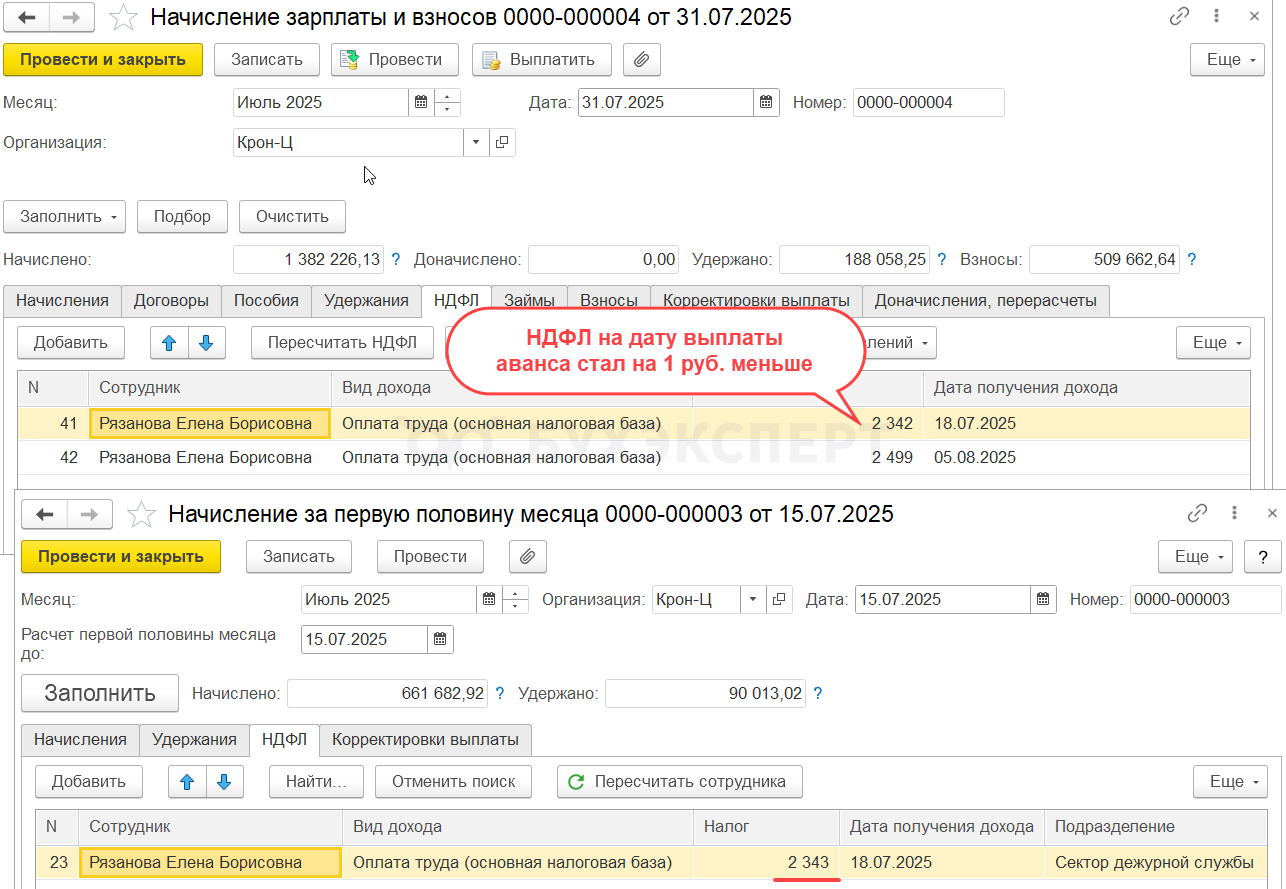Click Пересчитать НДФЛ button
The width and height of the screenshot is (1286, 889).
point(342,343)
